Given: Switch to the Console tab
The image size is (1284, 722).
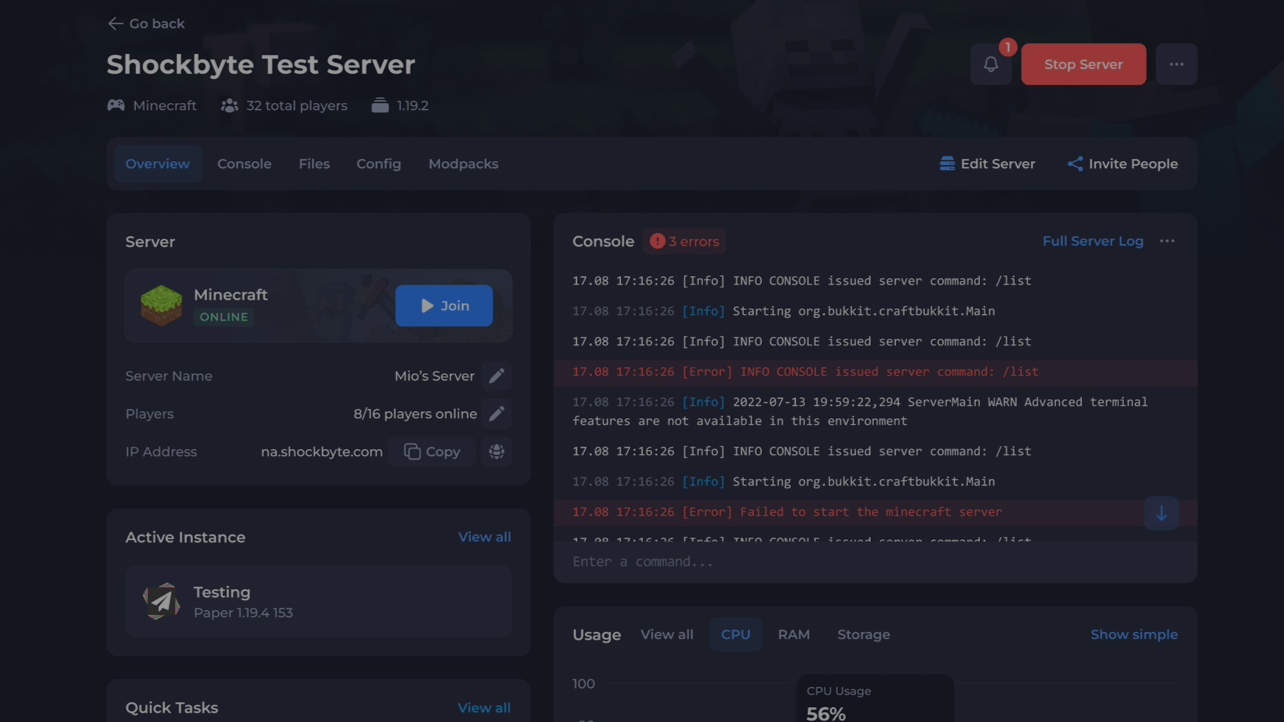Looking at the screenshot, I should coord(244,164).
